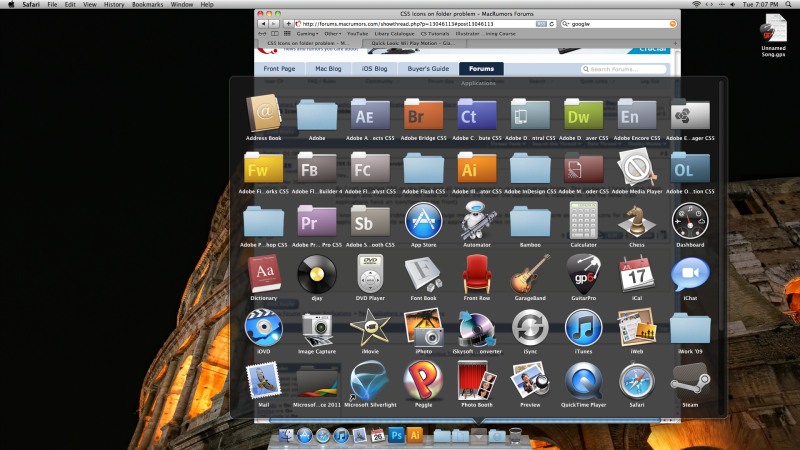Launch QuickTime Player
The image size is (800, 450).
click(x=583, y=381)
